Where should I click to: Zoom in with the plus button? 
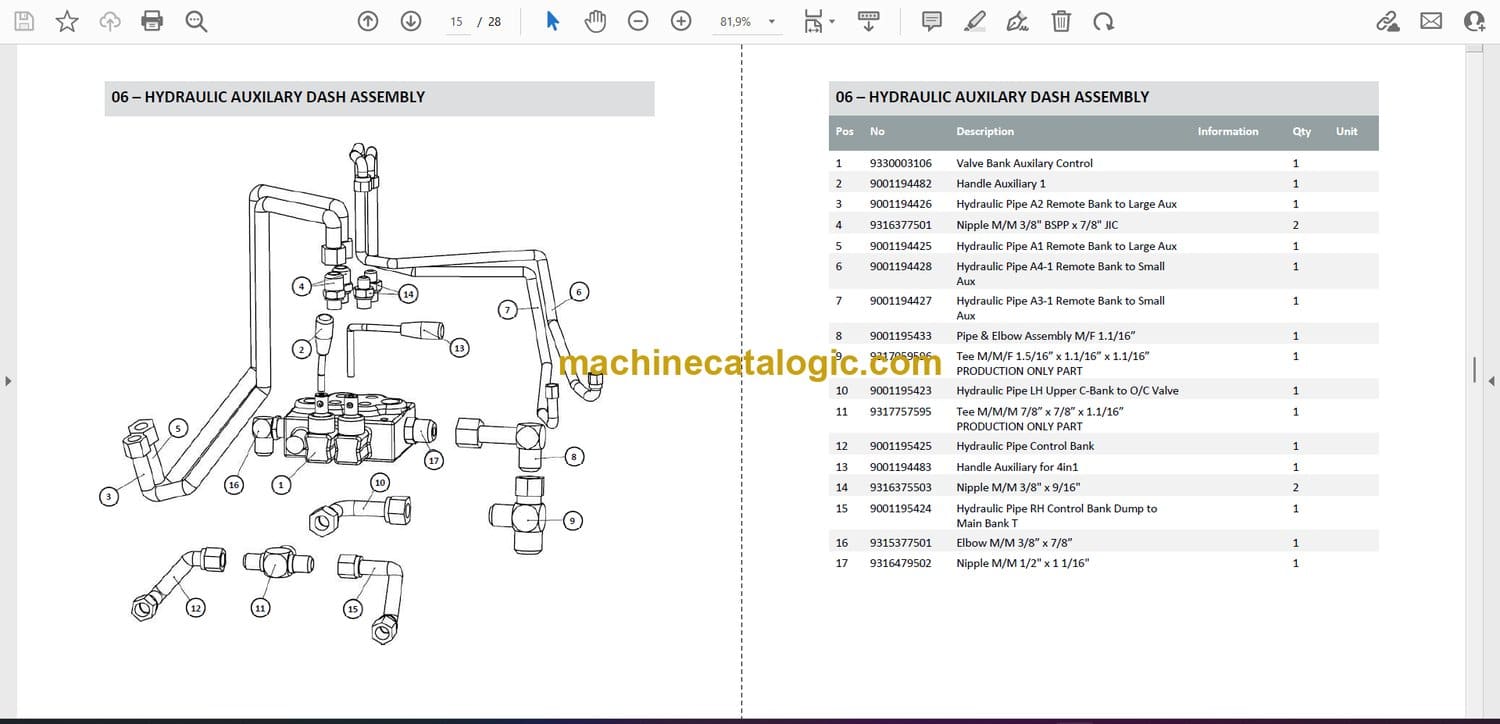click(681, 21)
